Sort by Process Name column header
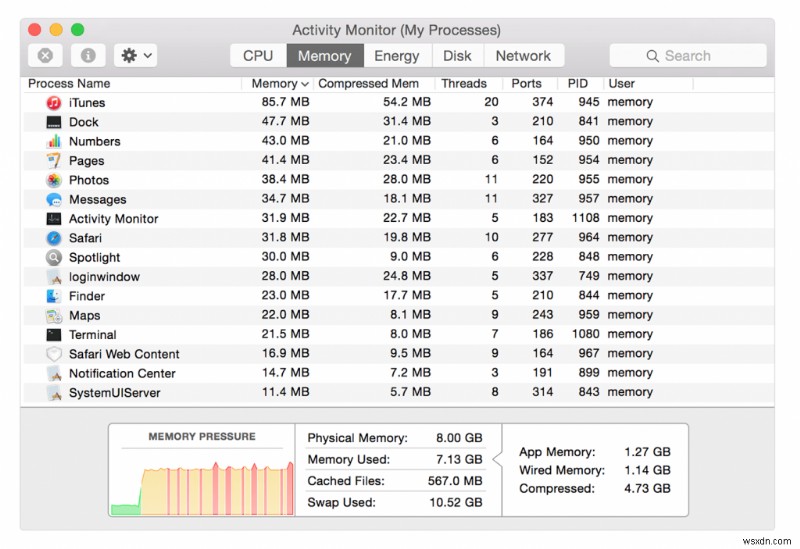Screen dimensions: 800x549 click(x=70, y=84)
